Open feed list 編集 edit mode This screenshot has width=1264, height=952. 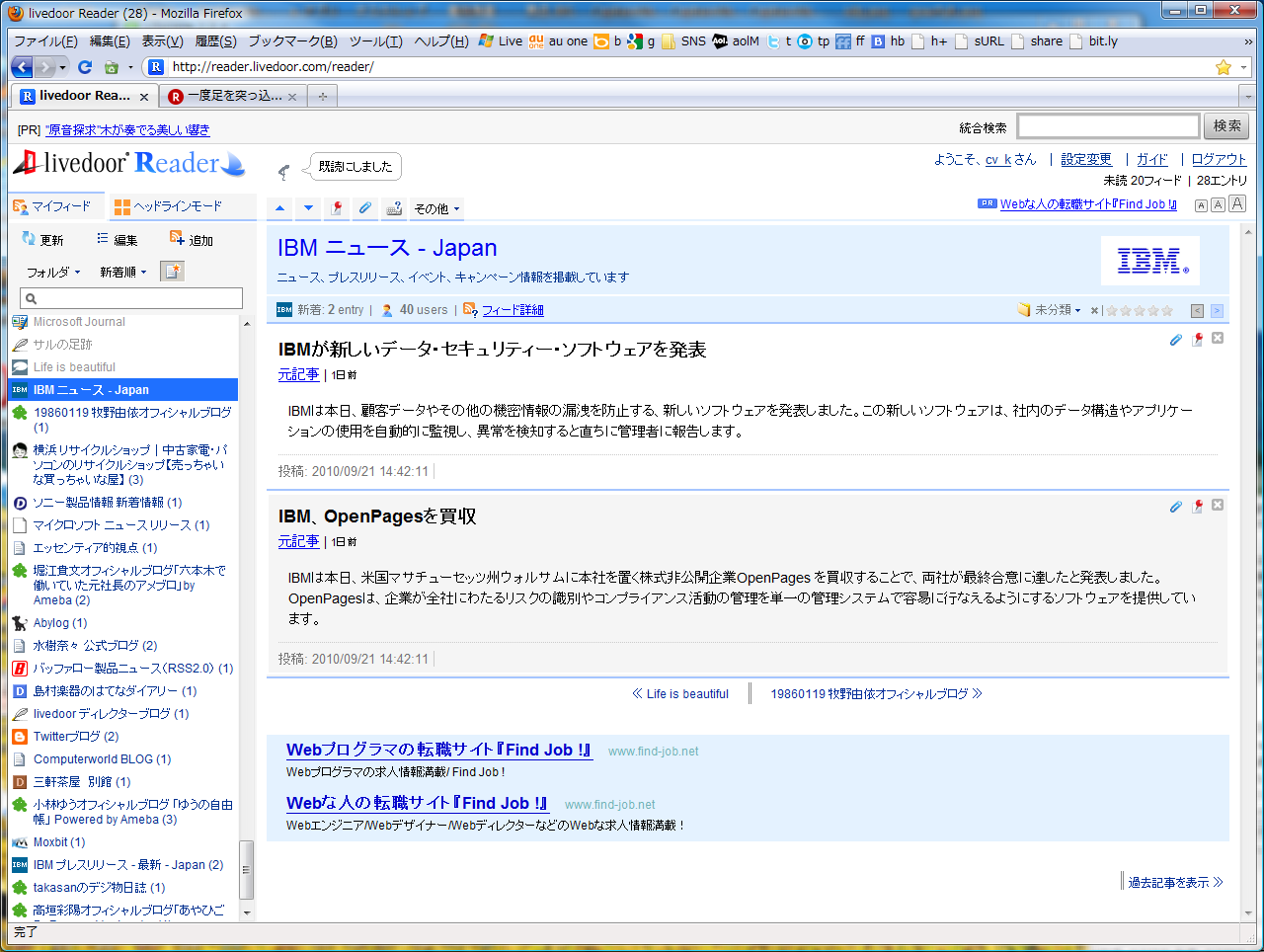pyautogui.click(x=117, y=240)
